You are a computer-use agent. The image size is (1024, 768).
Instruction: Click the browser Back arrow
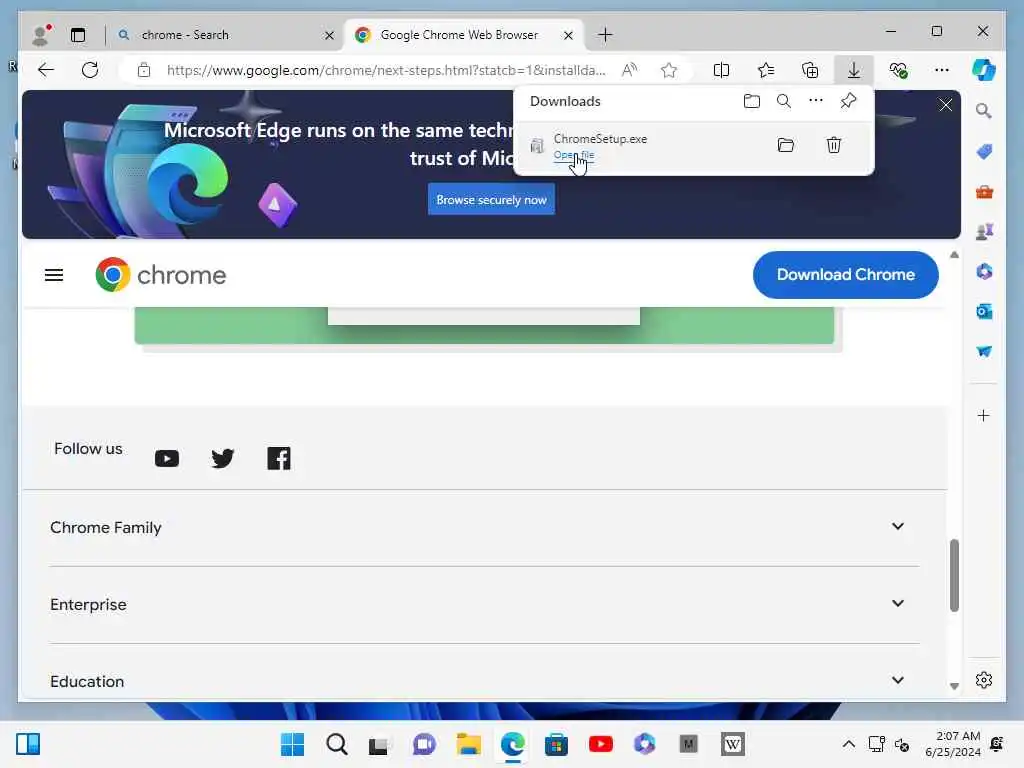[46, 70]
